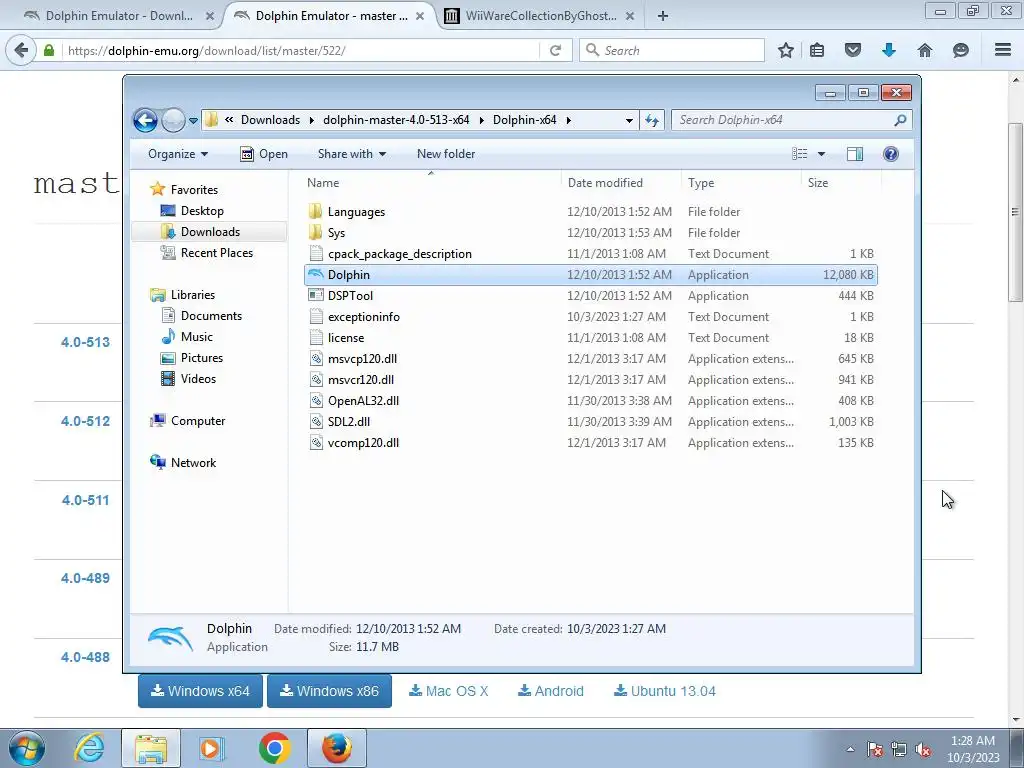Screen dimensions: 1024x768
Task: Select the cpack_package_description text file
Action: coord(590,253)
